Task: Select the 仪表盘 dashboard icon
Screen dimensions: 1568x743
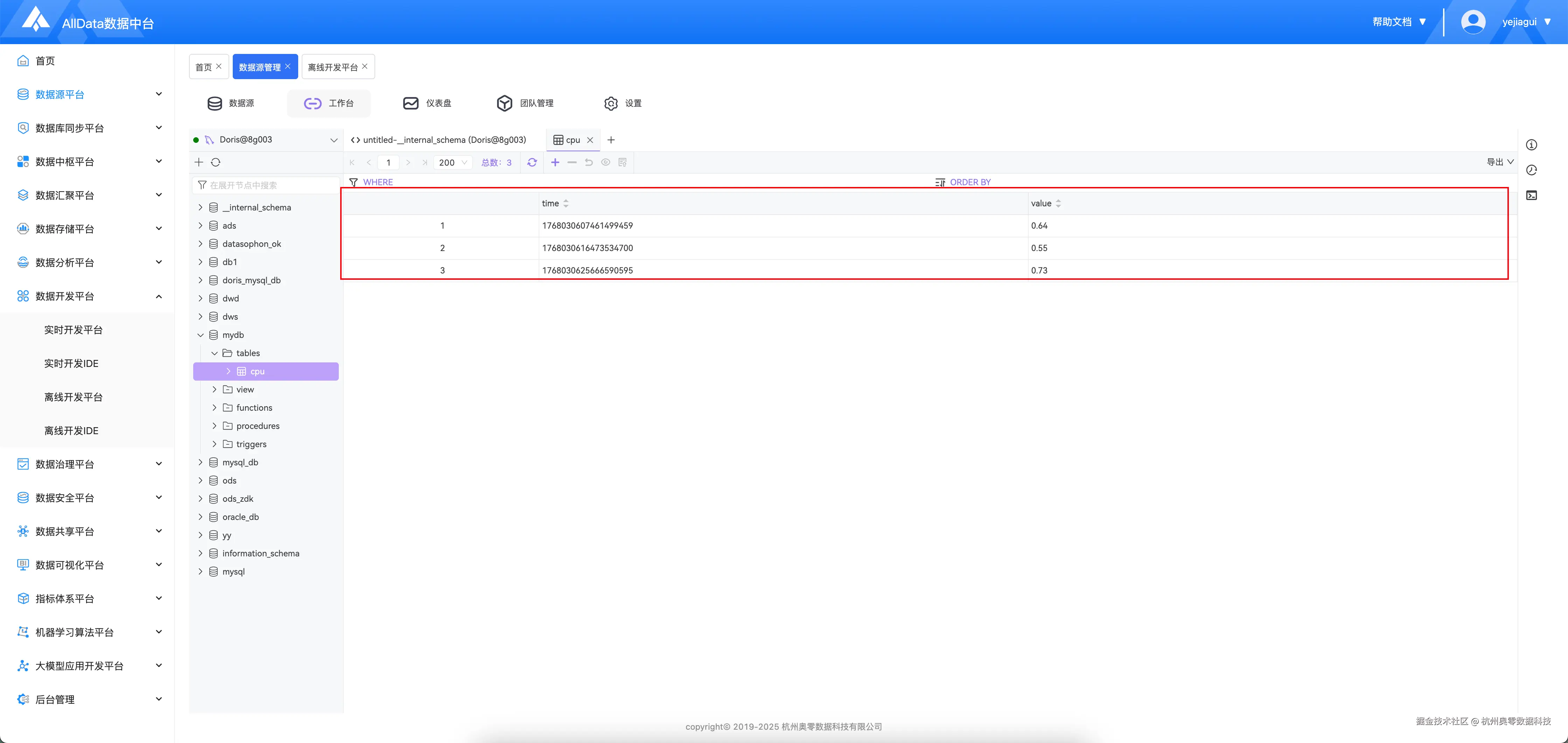Action: (x=410, y=103)
